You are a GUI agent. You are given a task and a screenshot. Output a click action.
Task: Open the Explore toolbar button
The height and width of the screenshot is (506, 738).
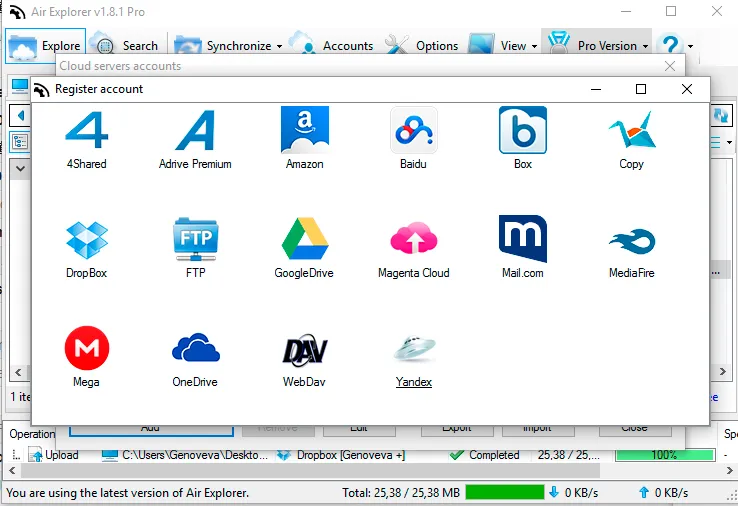tap(45, 46)
